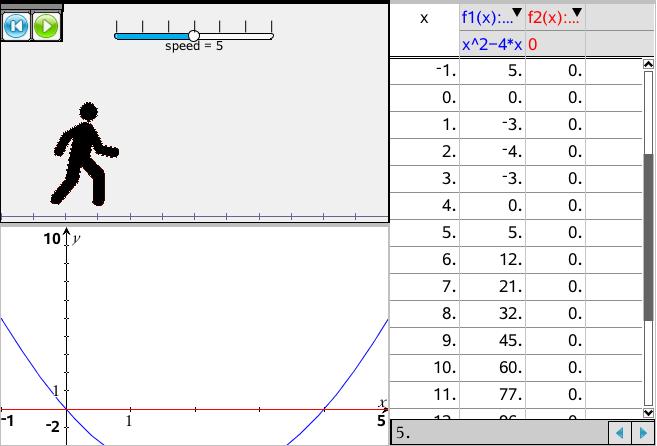Image resolution: width=657 pixels, height=446 pixels.
Task: Click the left arrow beside entry line
Action: 621,434
